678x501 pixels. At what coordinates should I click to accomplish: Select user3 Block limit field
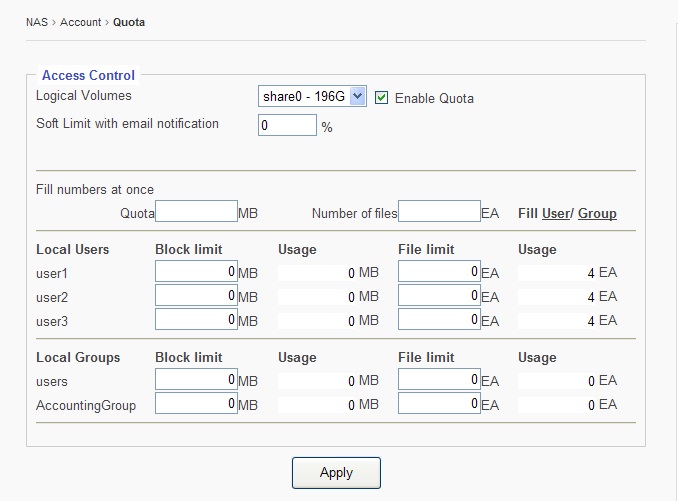196,320
